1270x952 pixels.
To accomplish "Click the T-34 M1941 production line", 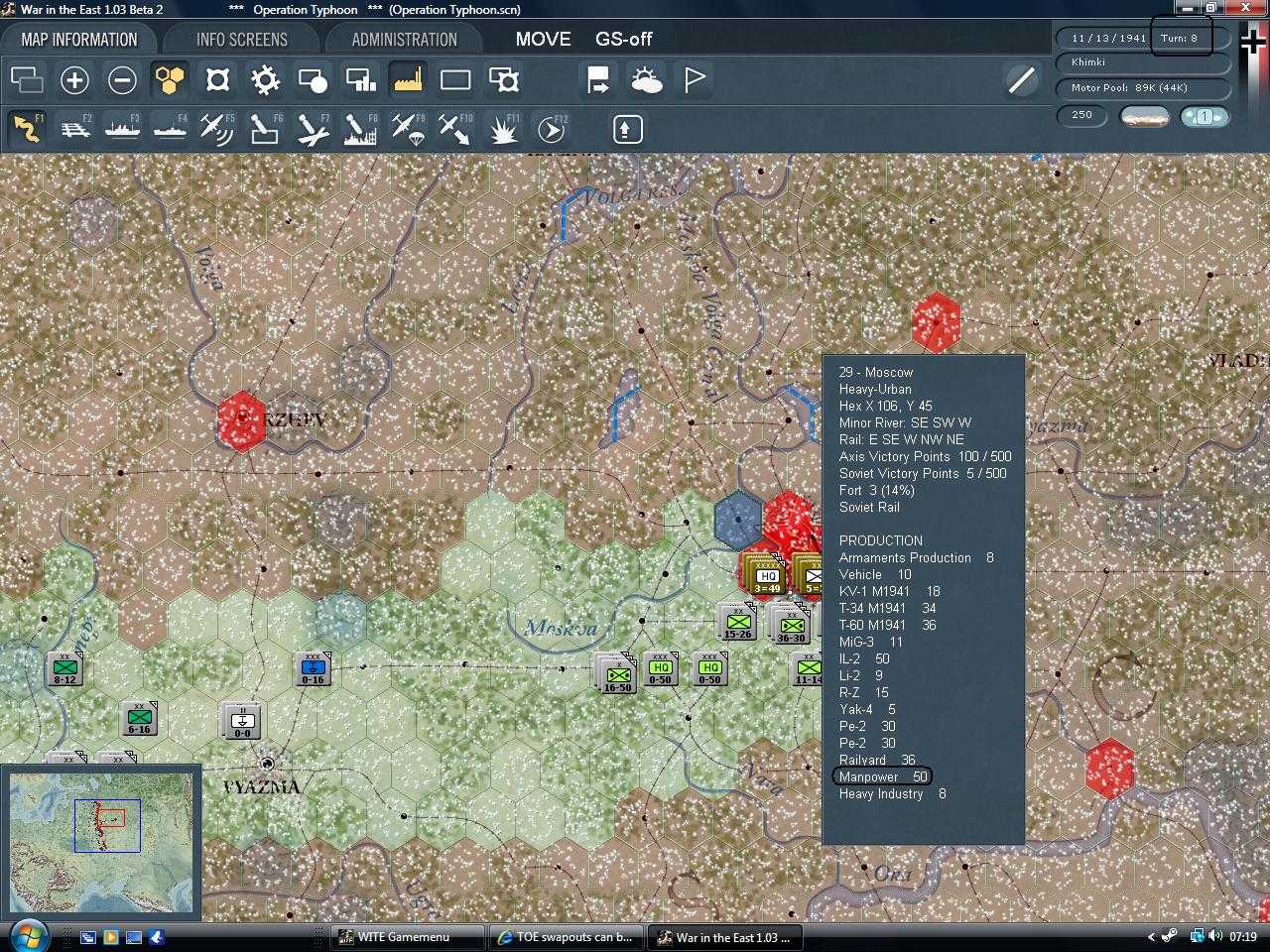I will pyautogui.click(x=887, y=608).
